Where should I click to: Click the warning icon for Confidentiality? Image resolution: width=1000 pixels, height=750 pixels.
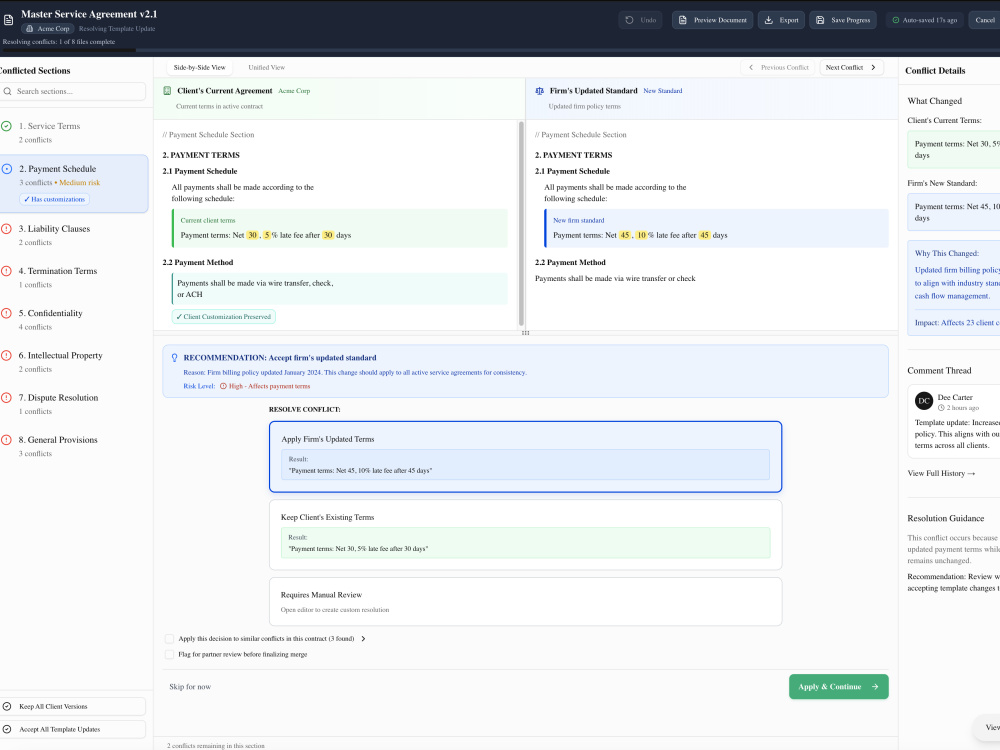[x=6, y=313]
